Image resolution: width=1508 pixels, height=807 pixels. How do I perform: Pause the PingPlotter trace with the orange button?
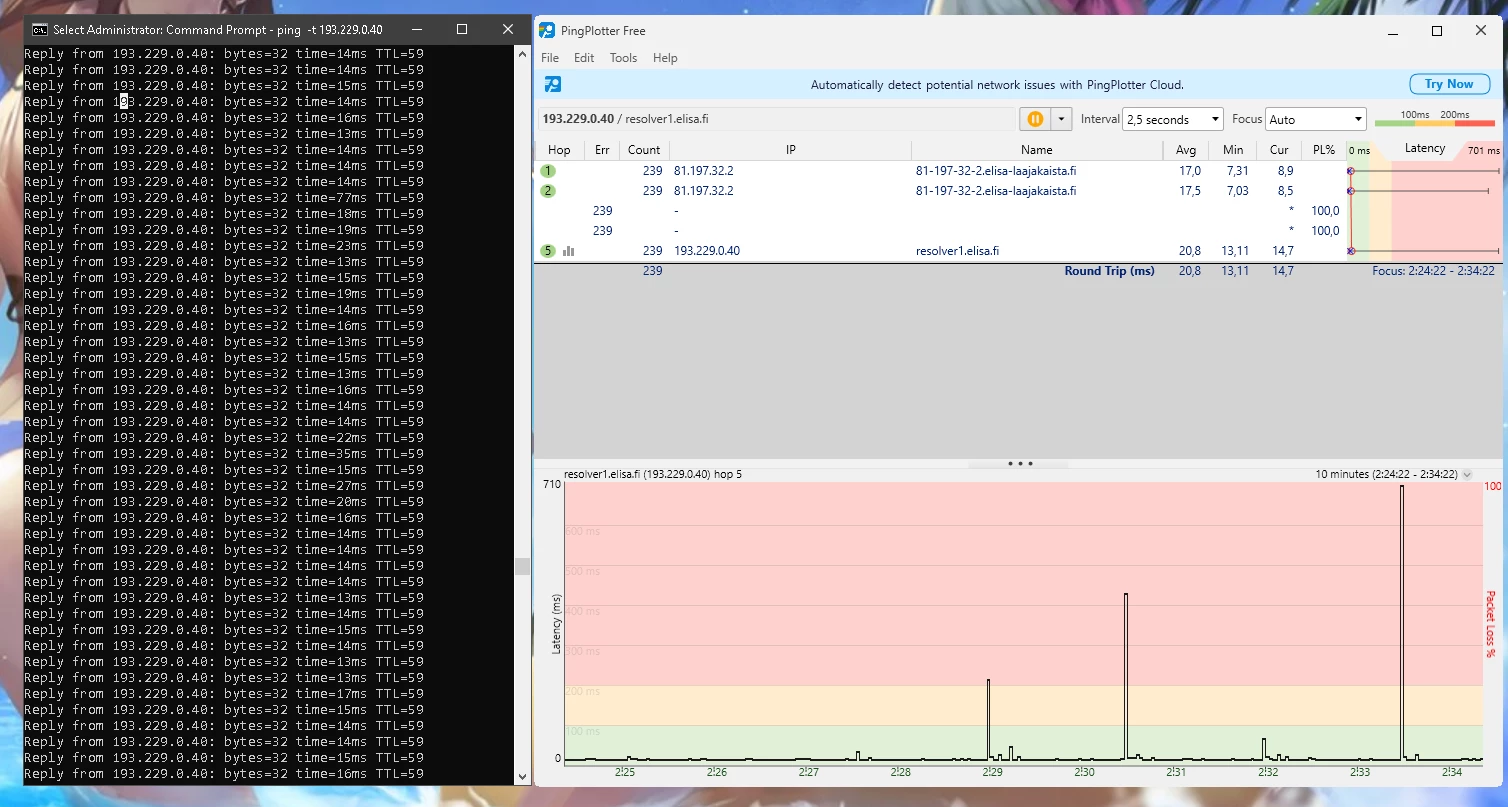click(1035, 119)
